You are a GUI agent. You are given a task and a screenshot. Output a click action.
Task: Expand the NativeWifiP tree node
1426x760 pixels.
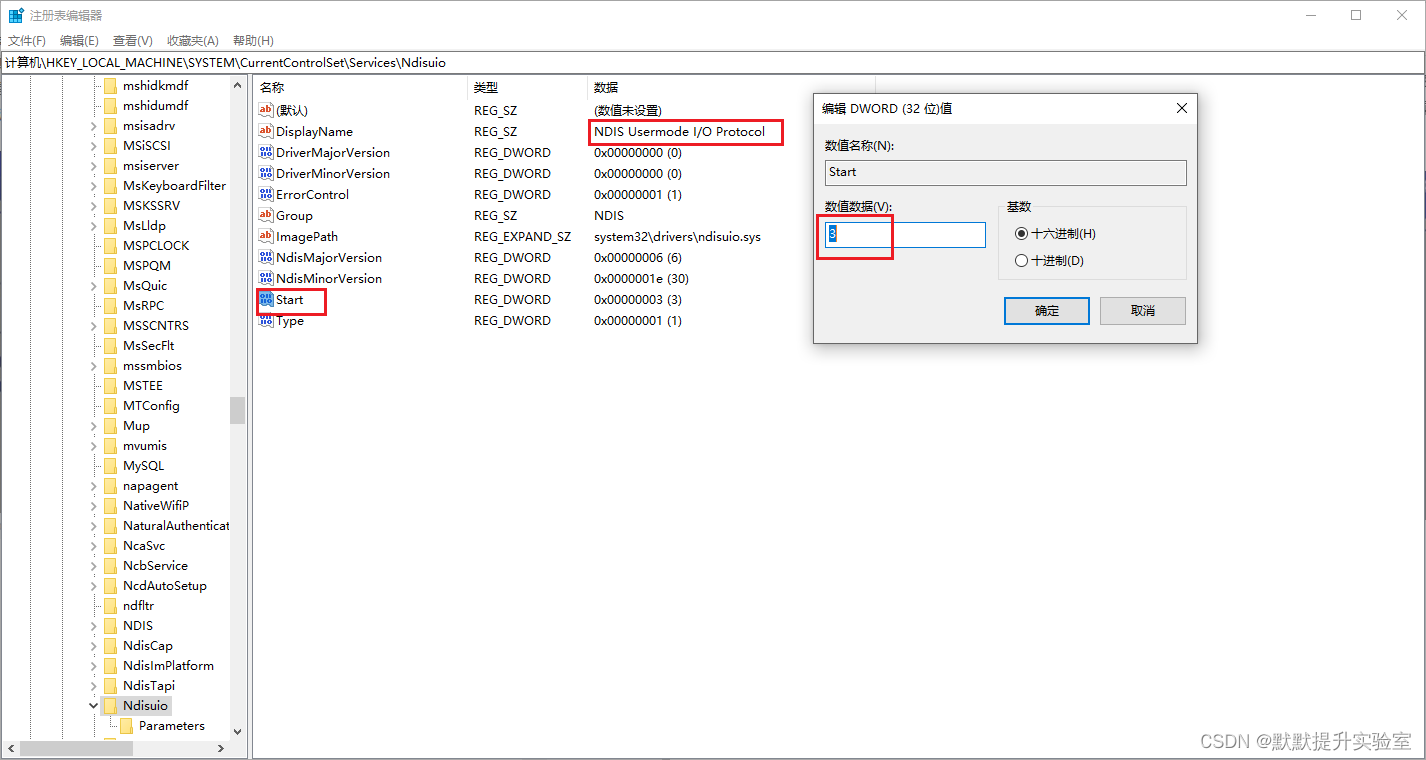93,506
